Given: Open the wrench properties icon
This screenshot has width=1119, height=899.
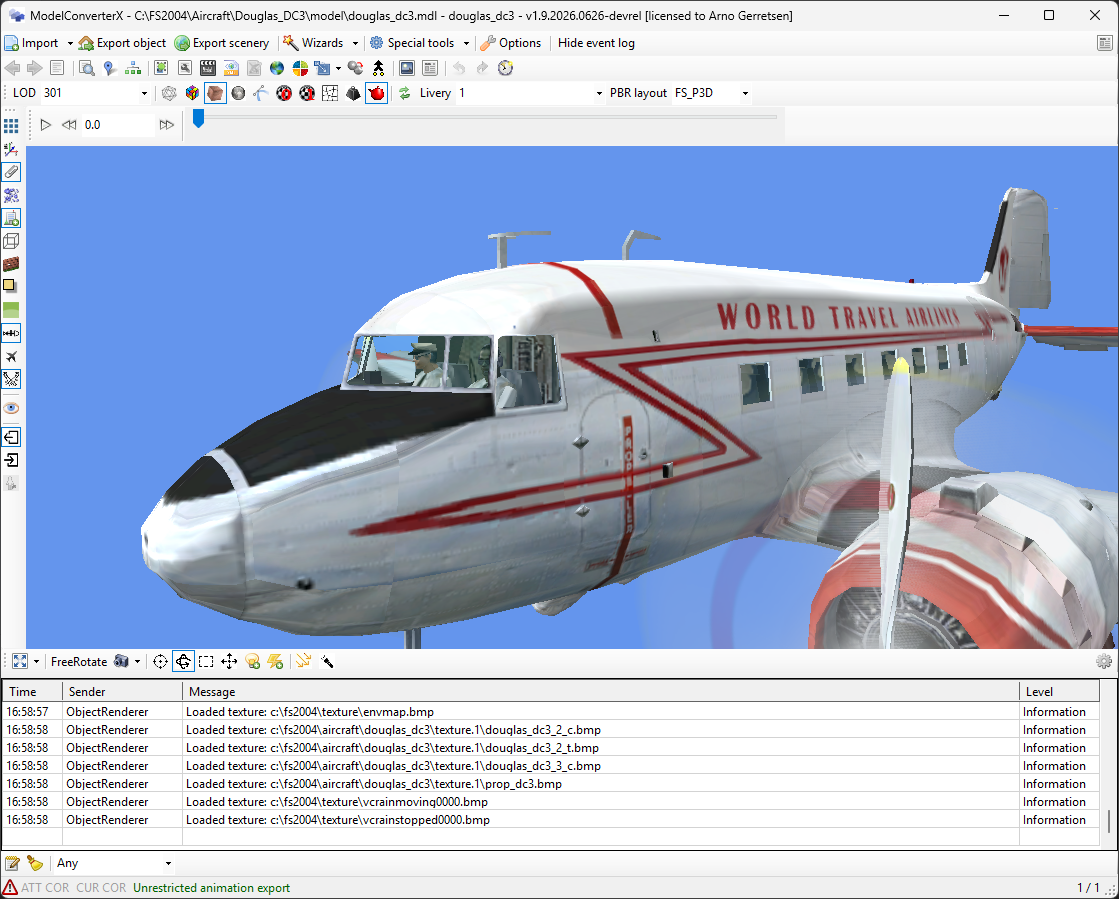Looking at the screenshot, I should point(185,68).
